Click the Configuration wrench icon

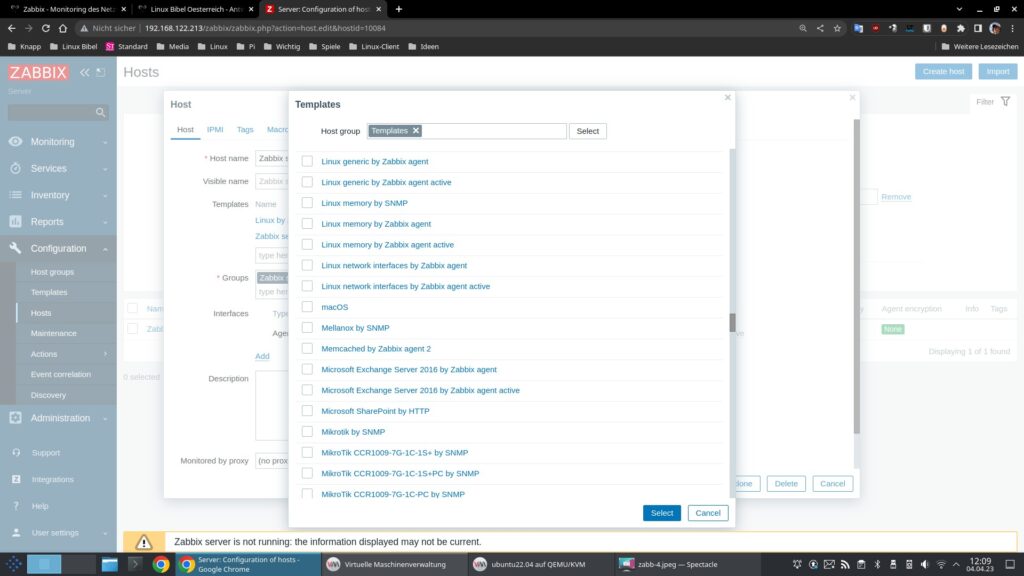tap(16, 248)
